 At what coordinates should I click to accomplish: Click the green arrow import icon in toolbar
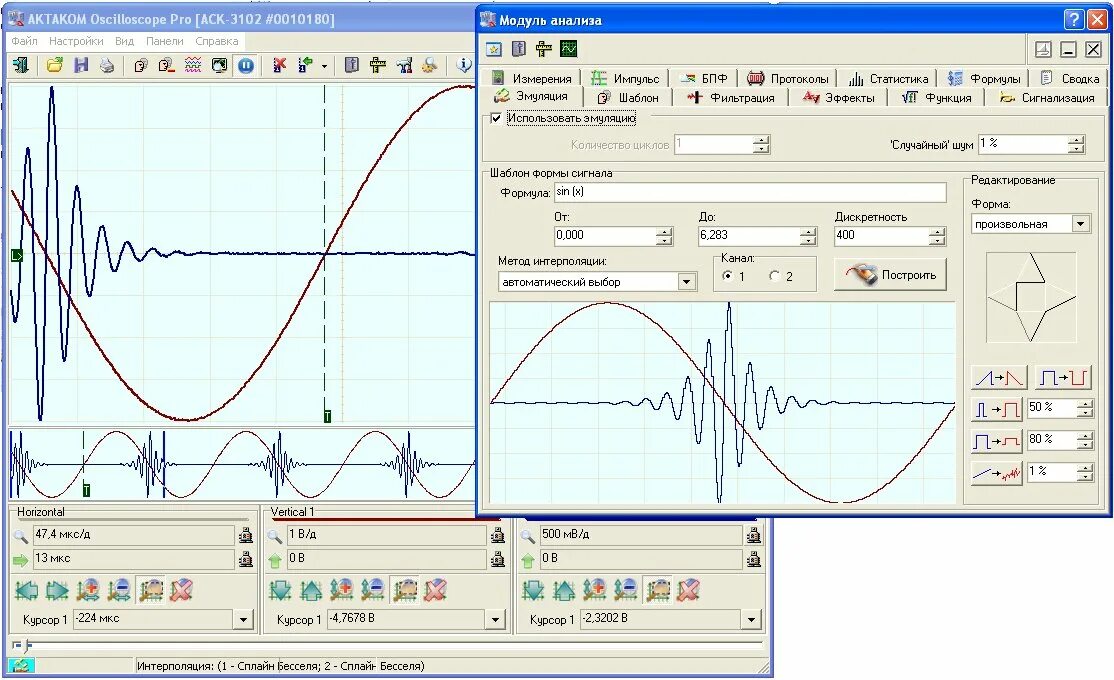point(305,65)
